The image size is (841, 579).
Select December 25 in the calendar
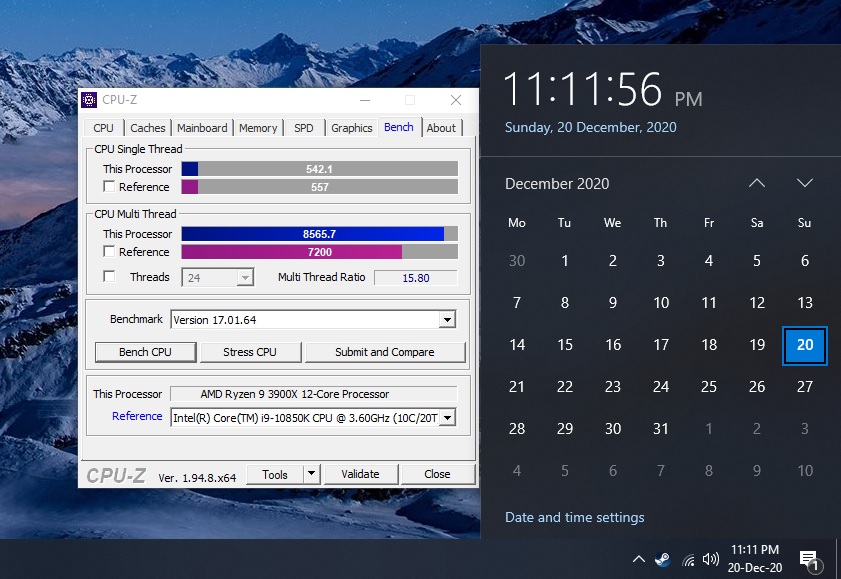[709, 387]
